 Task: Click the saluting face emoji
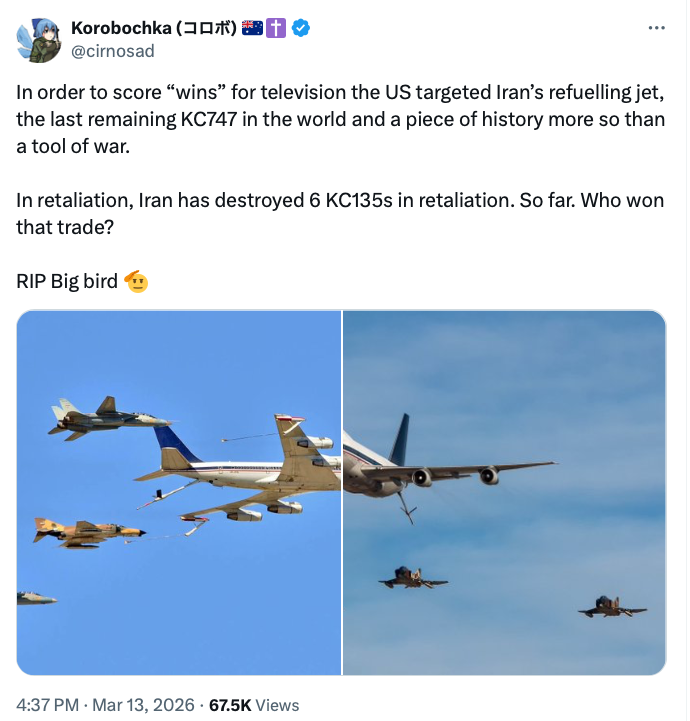[x=136, y=281]
